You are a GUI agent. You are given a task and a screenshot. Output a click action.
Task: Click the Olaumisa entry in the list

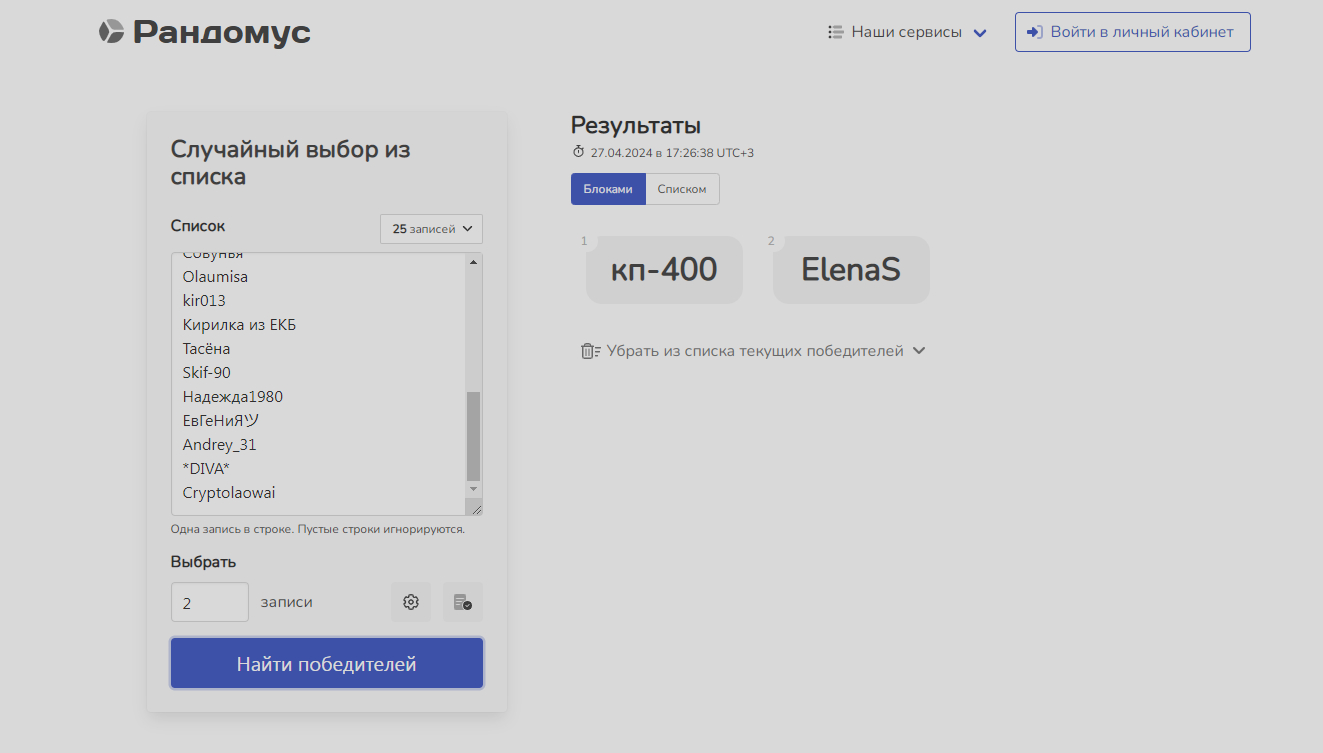click(215, 276)
